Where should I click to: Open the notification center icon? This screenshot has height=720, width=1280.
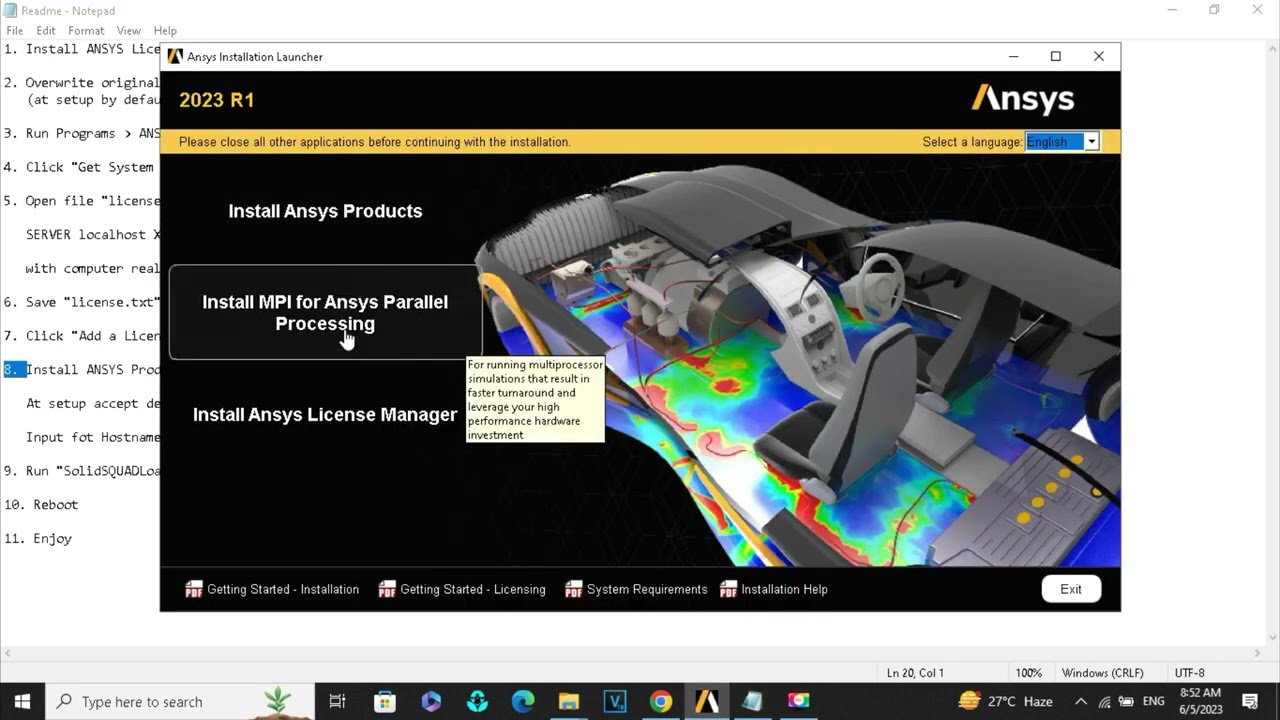[x=1250, y=701]
